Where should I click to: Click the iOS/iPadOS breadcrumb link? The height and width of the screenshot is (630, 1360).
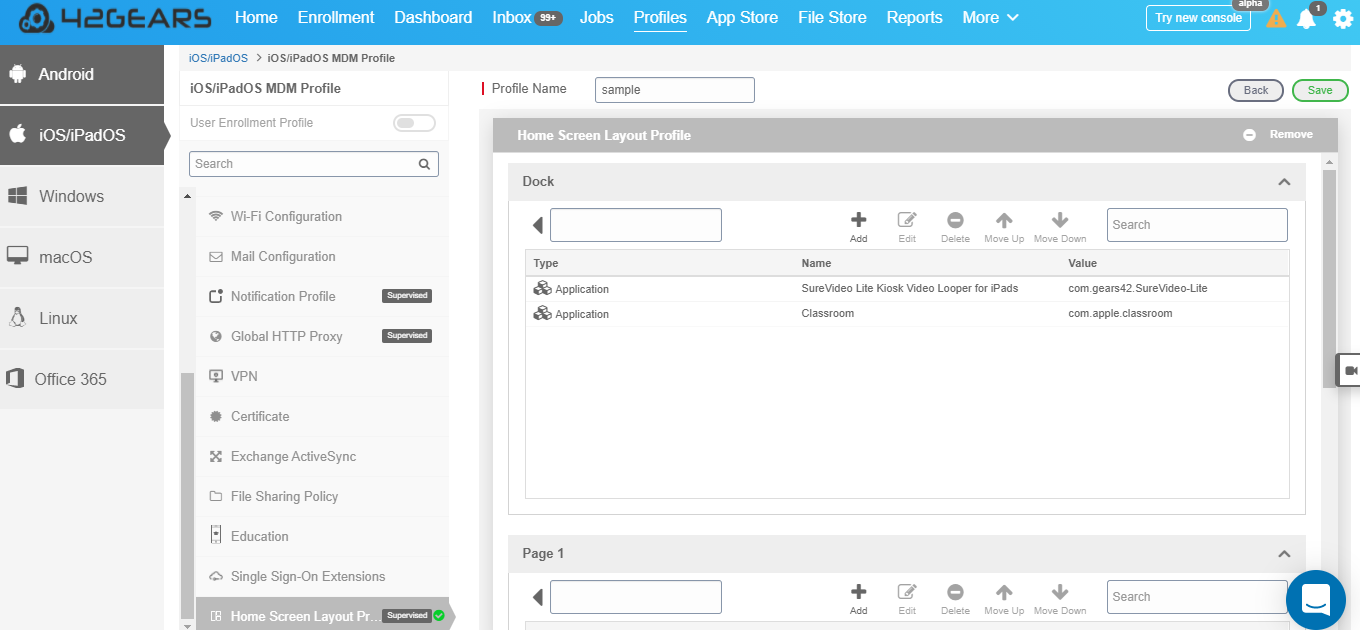pos(218,58)
